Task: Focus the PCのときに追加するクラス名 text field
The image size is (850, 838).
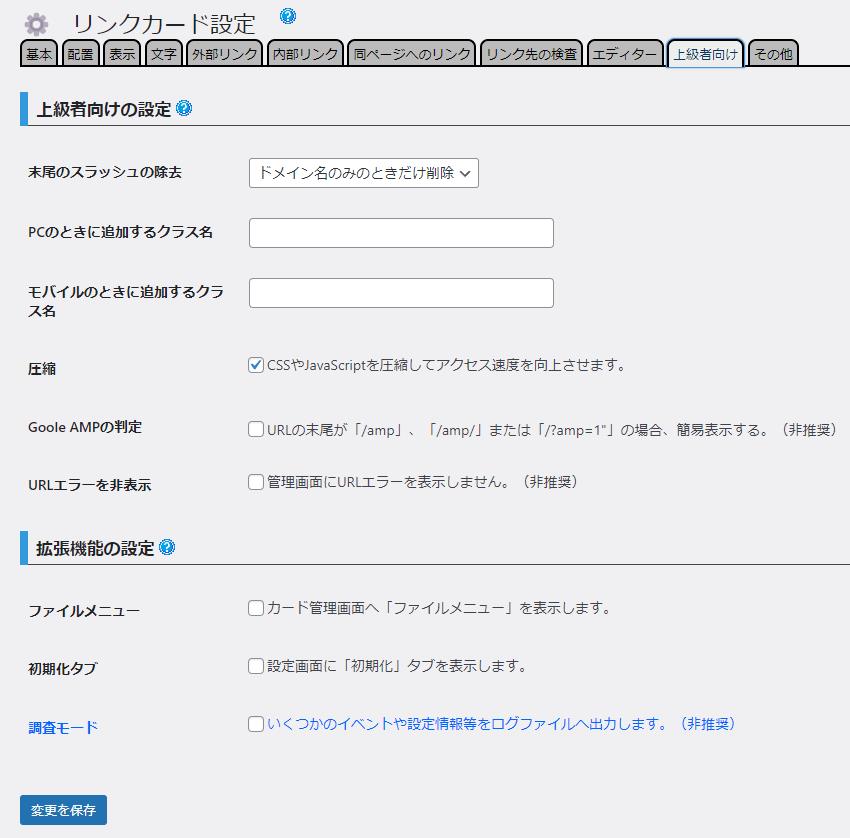Action: point(401,233)
